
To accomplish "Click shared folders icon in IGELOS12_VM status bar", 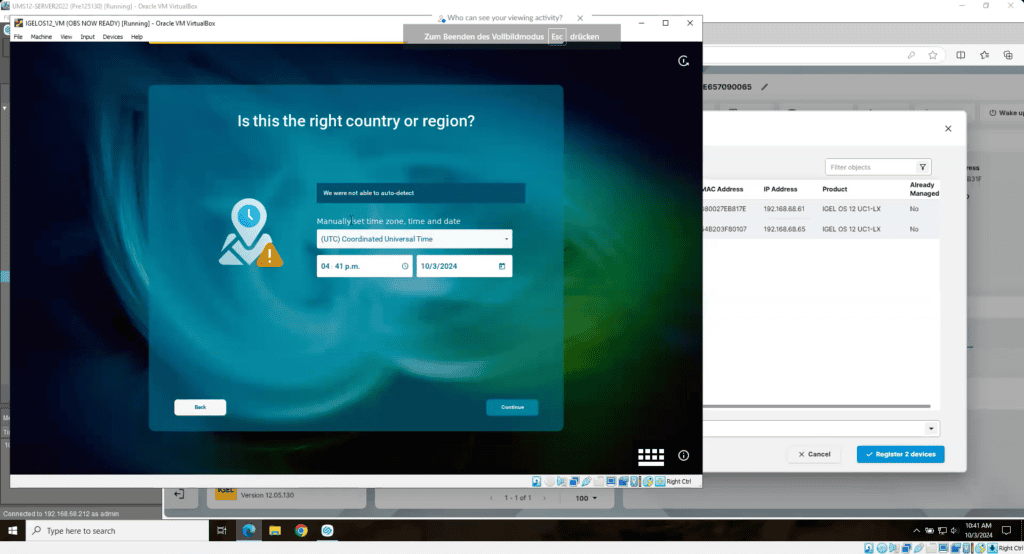I will (x=598, y=481).
